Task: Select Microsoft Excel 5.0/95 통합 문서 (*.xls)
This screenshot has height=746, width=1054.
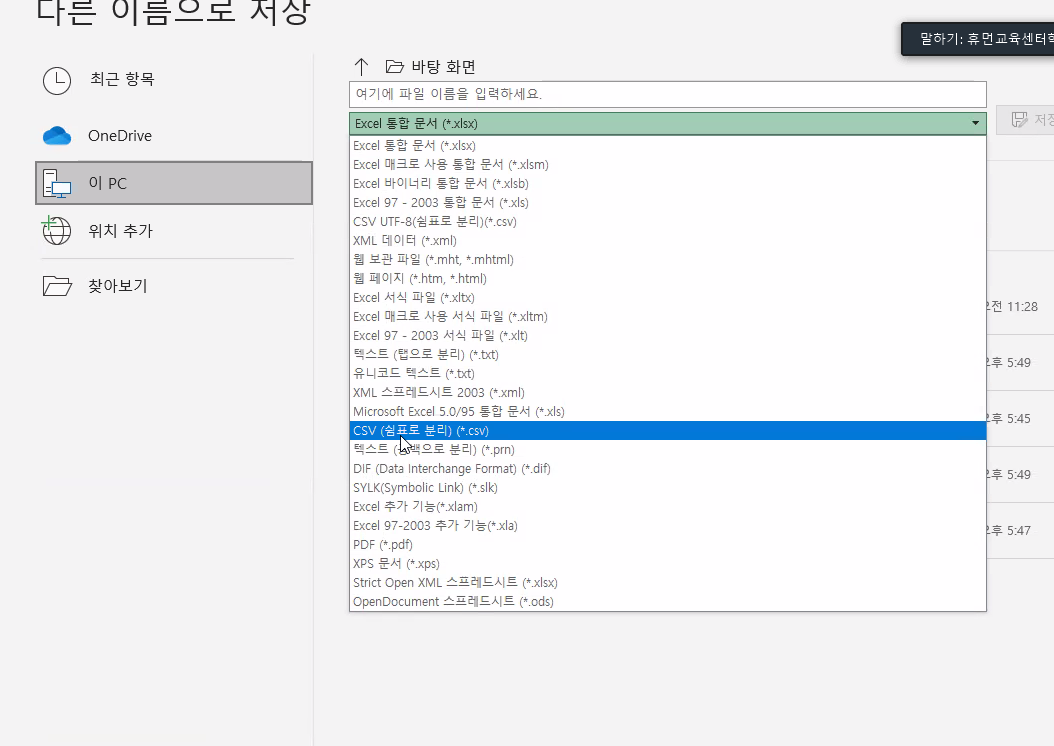Action: 667,411
